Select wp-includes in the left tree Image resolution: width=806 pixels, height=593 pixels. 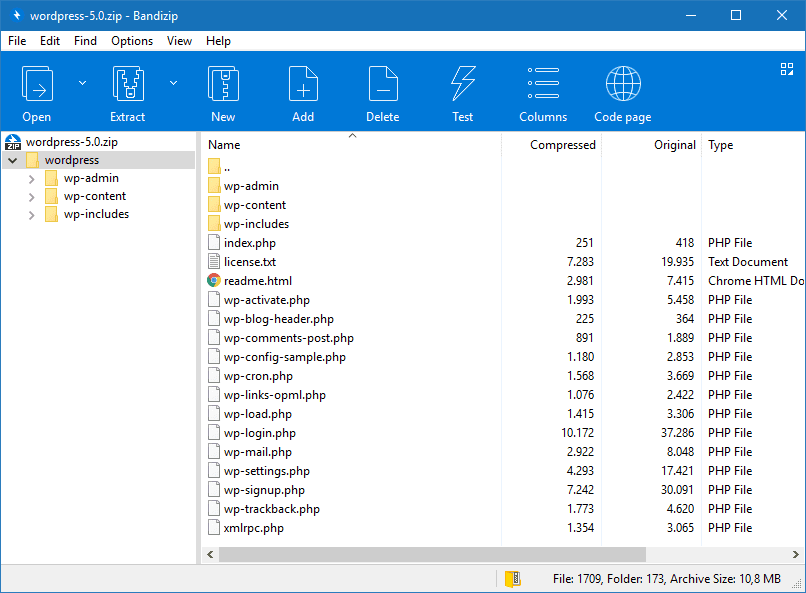tap(96, 214)
